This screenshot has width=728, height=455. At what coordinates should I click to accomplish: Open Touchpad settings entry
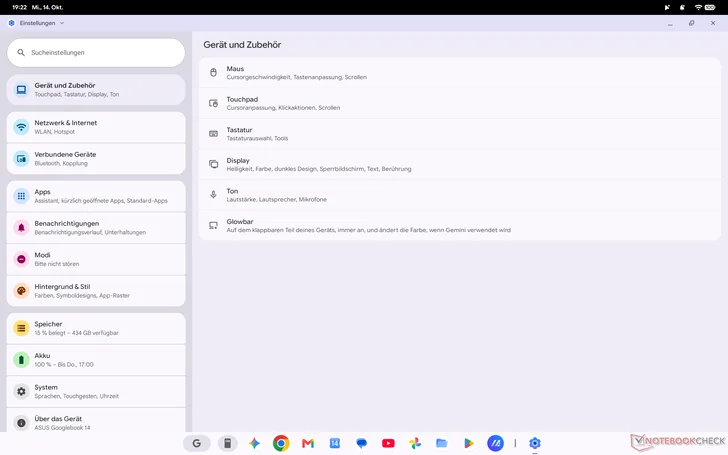click(x=460, y=103)
